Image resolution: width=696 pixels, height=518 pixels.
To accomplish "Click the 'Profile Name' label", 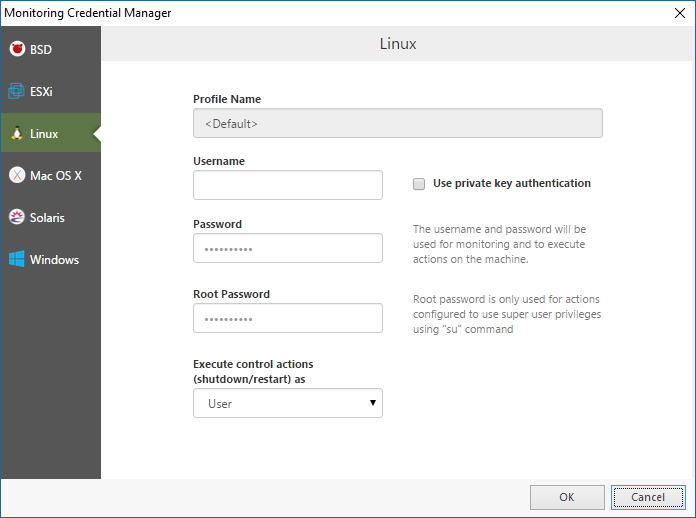I will point(227,99).
